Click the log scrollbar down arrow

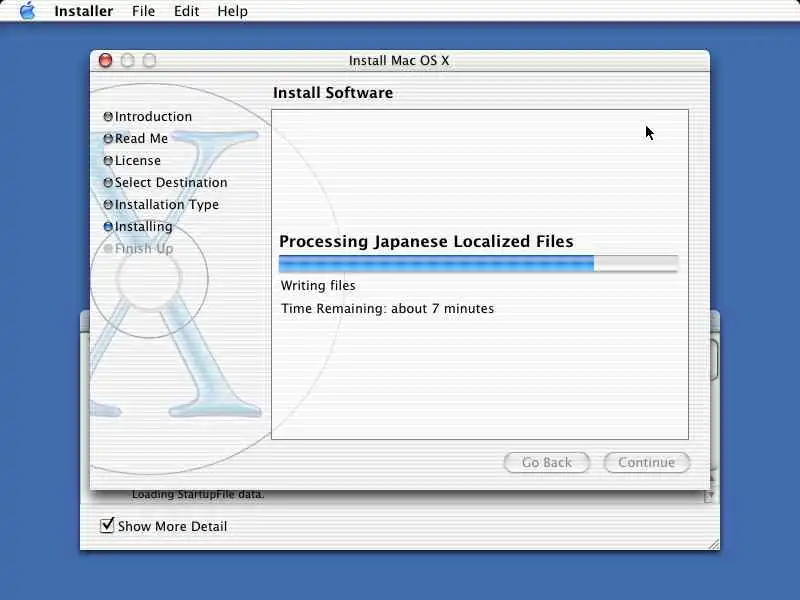click(x=710, y=495)
